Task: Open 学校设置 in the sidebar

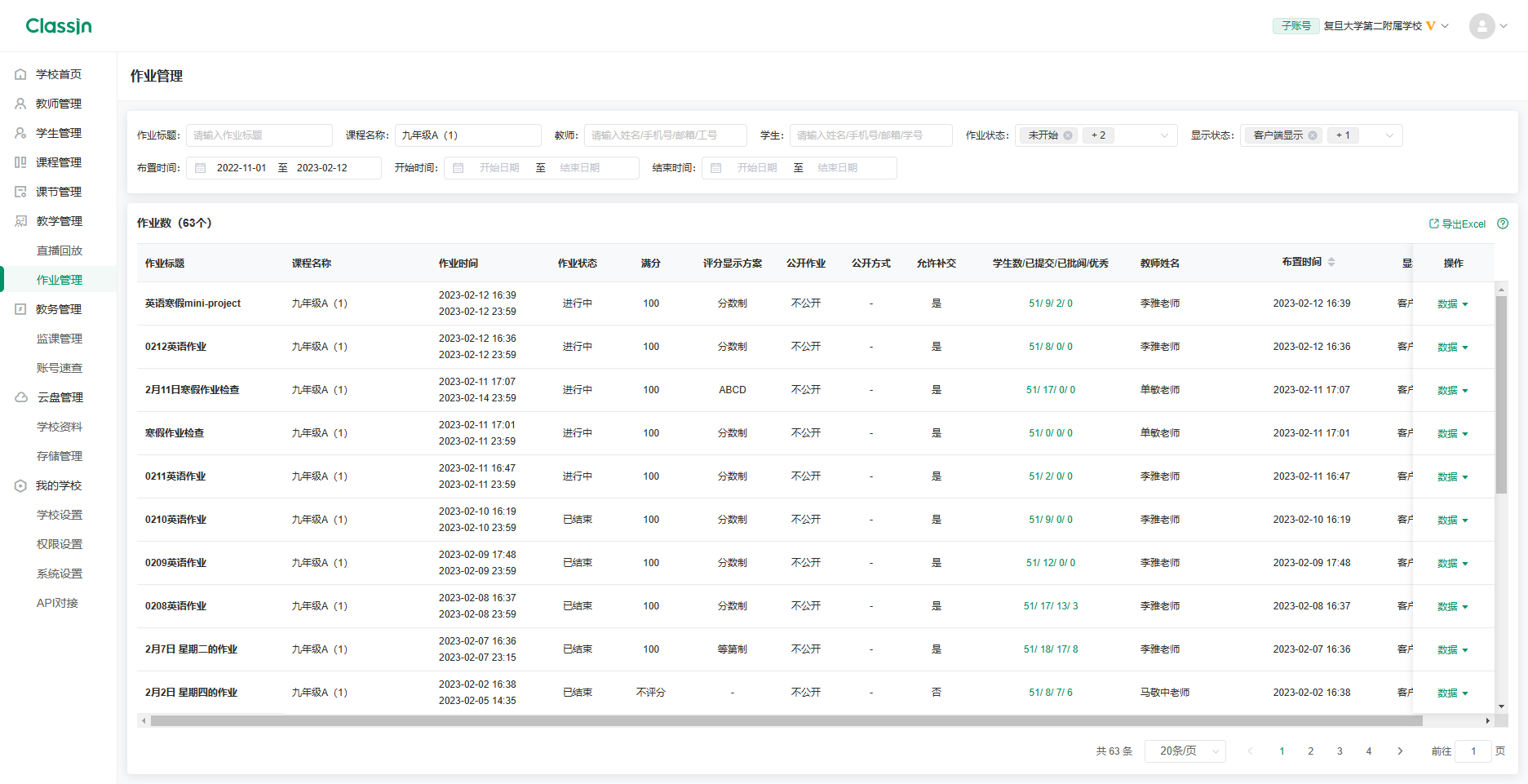Action: click(60, 515)
